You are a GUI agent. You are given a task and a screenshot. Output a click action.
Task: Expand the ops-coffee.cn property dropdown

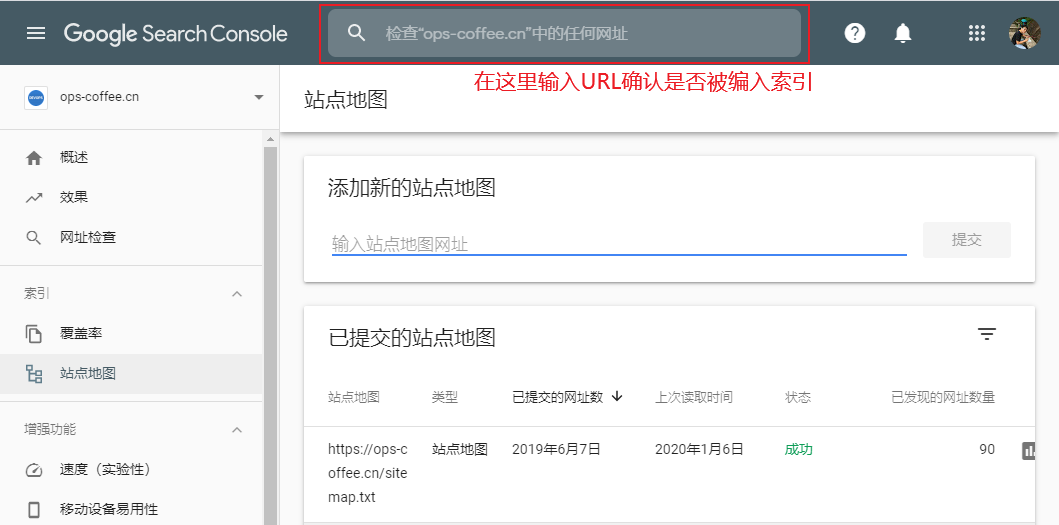259,97
